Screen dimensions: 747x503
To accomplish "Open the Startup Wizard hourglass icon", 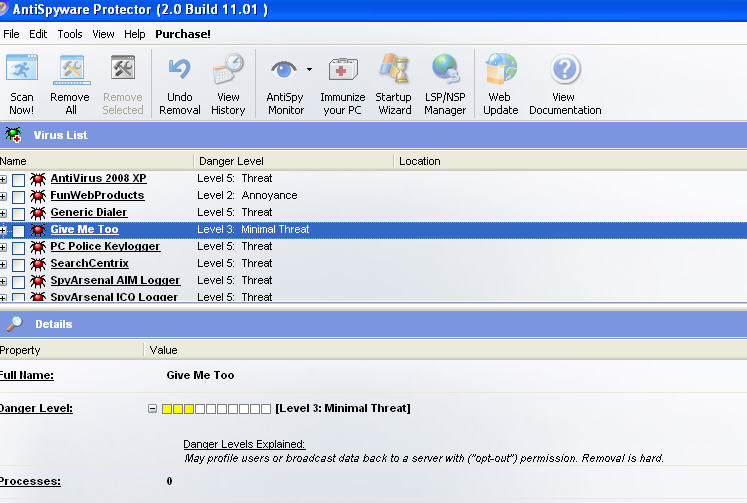I will coord(394,69).
